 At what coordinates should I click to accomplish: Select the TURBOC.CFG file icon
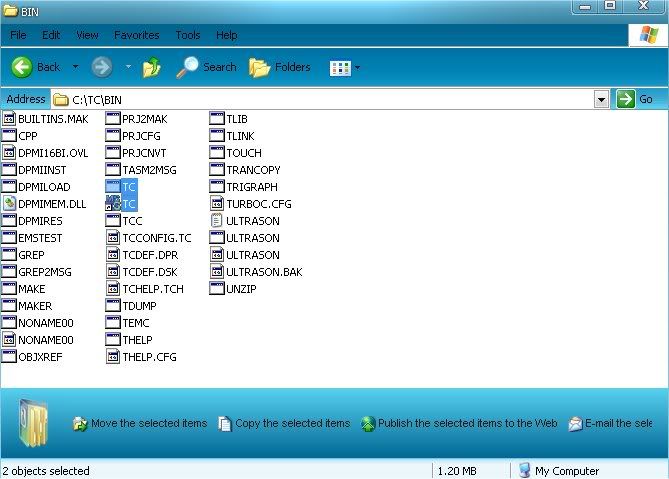click(217, 204)
